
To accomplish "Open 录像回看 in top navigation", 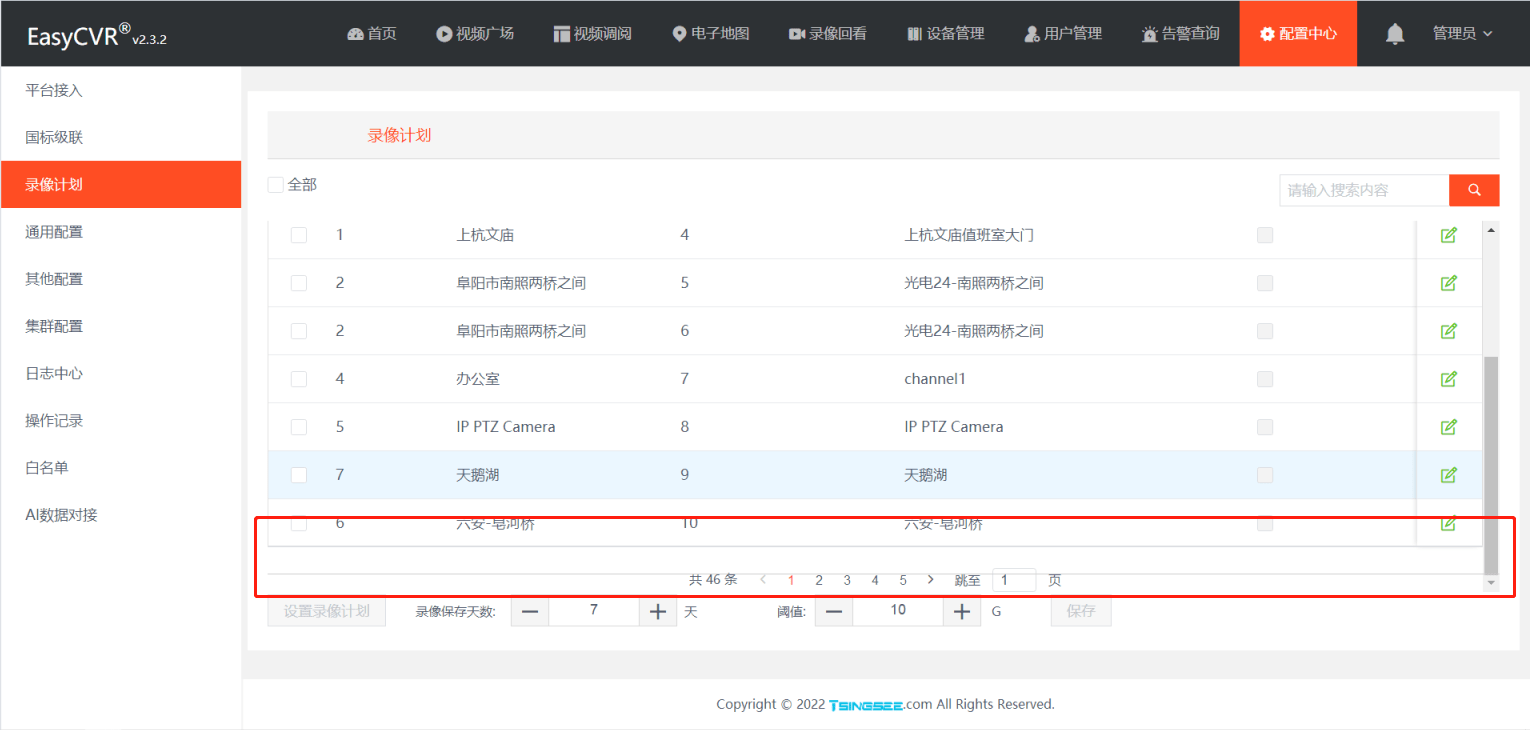I will [828, 33].
